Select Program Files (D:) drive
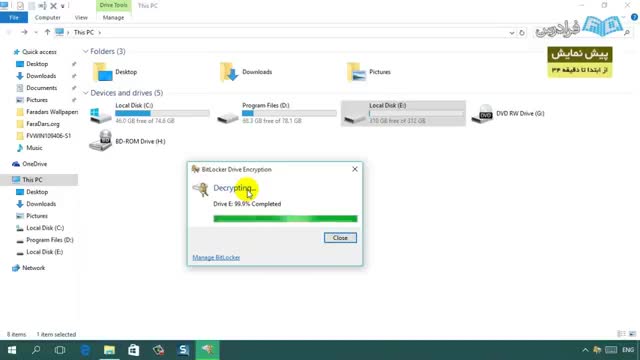Viewport: 640px width, 360px height. click(276, 113)
